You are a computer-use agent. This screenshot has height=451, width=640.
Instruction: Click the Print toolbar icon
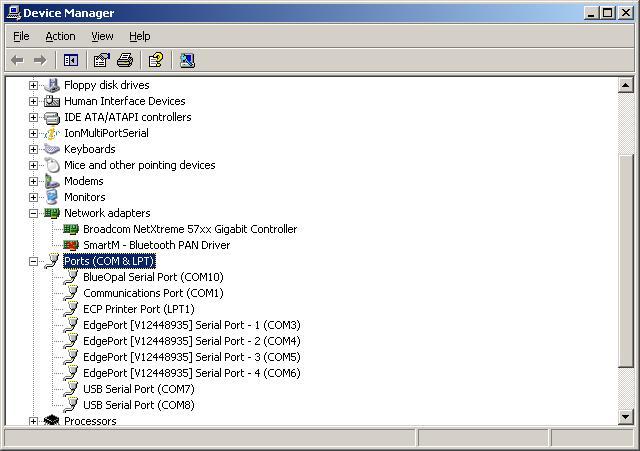tap(125, 60)
